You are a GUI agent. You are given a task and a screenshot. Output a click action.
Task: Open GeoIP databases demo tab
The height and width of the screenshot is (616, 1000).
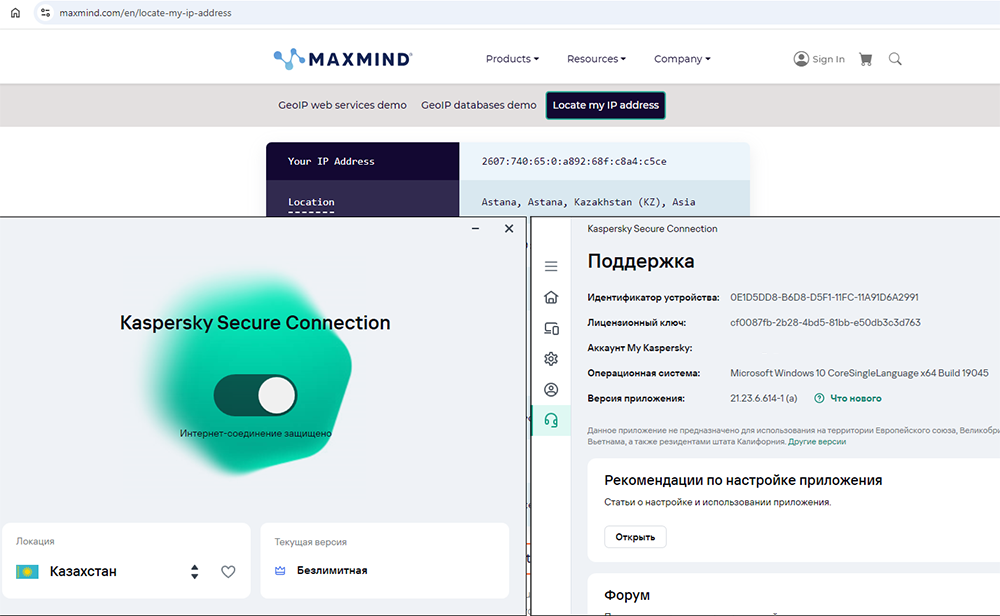point(478,105)
